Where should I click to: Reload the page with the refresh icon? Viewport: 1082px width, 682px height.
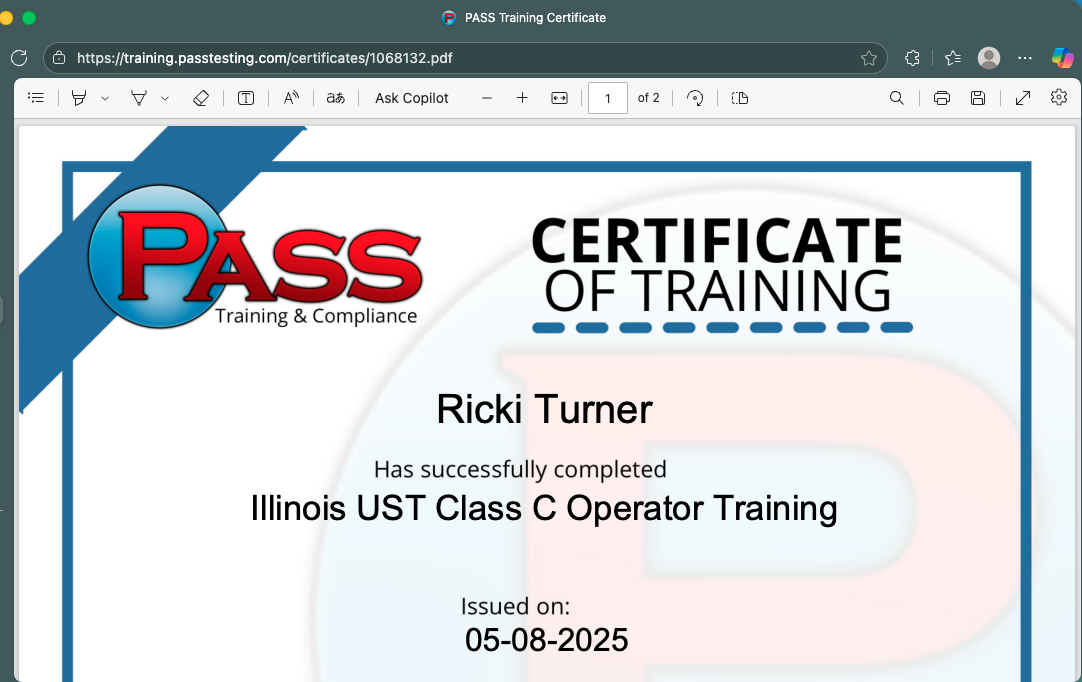click(x=19, y=58)
